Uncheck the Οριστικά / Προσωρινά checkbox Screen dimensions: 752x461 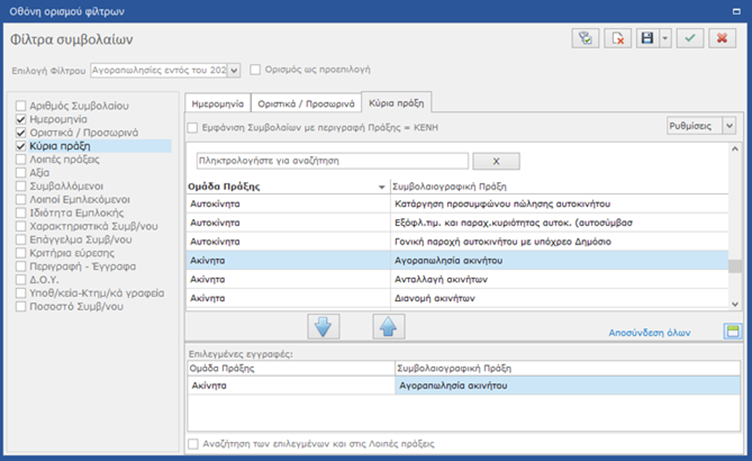pos(21,132)
